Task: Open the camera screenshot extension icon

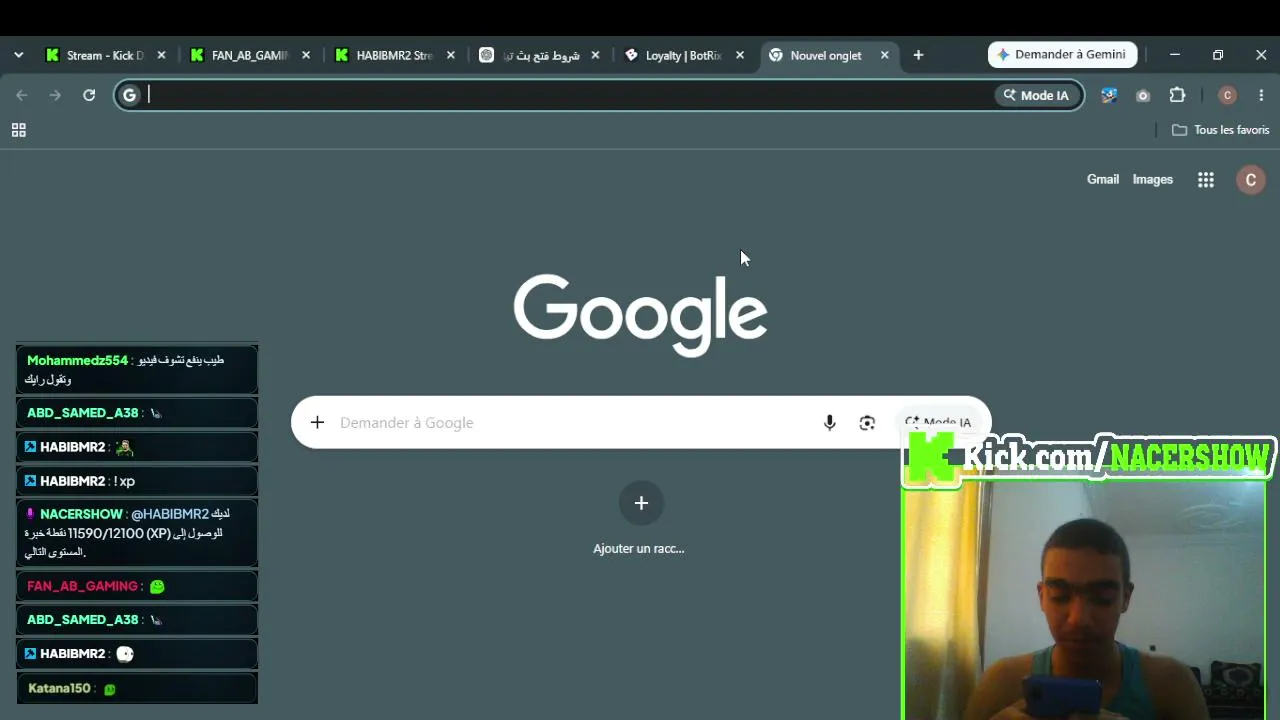Action: (1143, 95)
